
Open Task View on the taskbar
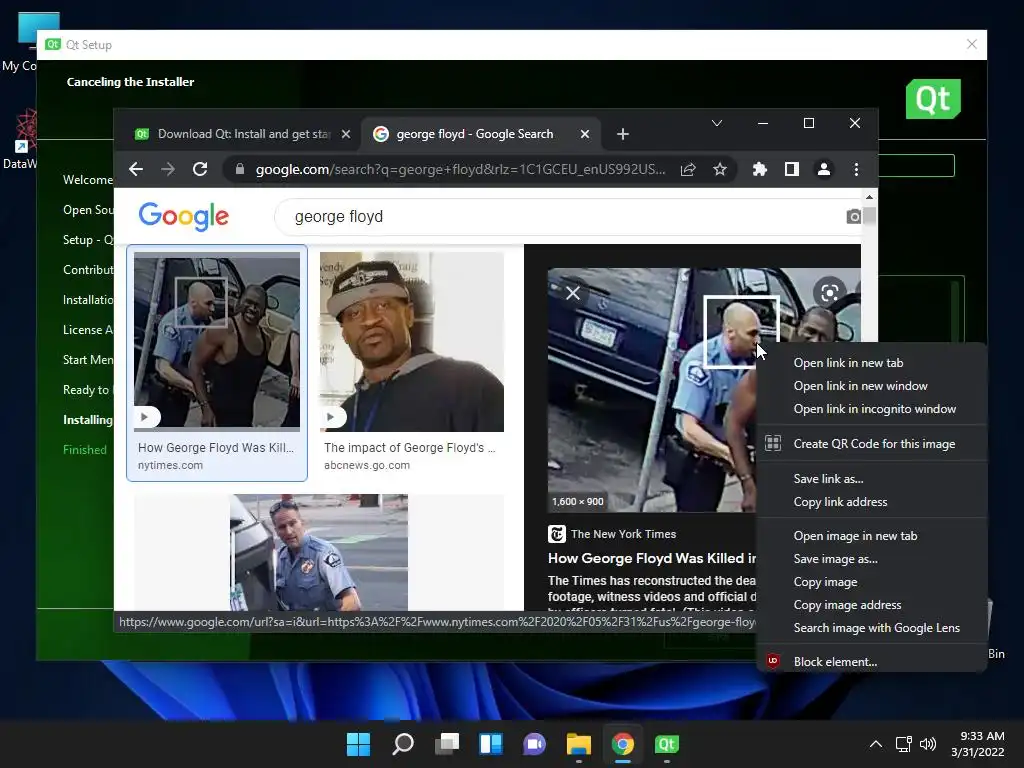447,744
